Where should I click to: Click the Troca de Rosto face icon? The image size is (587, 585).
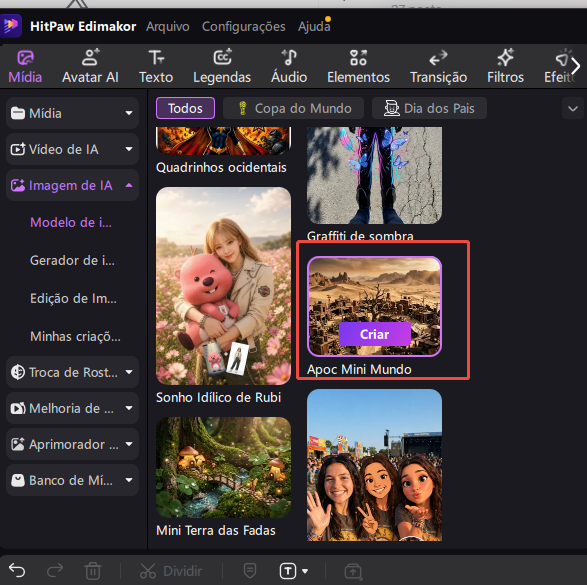pos(18,372)
